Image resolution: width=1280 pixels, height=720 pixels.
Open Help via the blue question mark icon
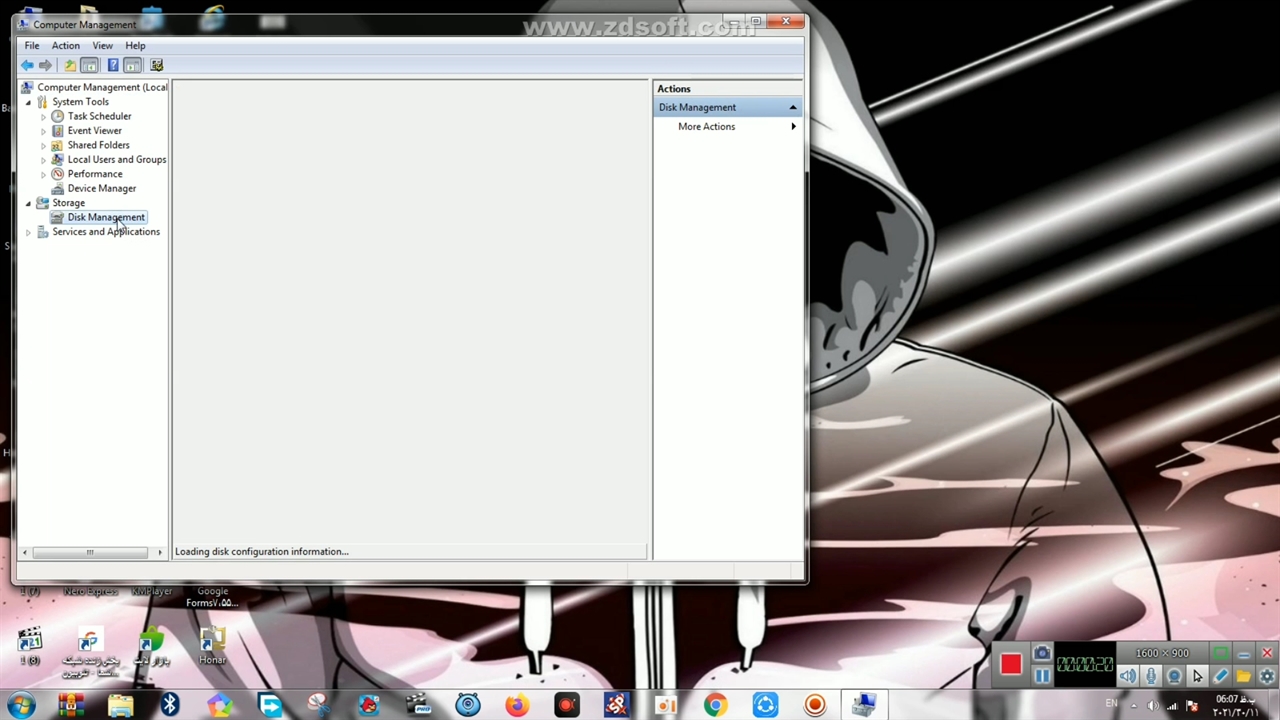[113, 65]
